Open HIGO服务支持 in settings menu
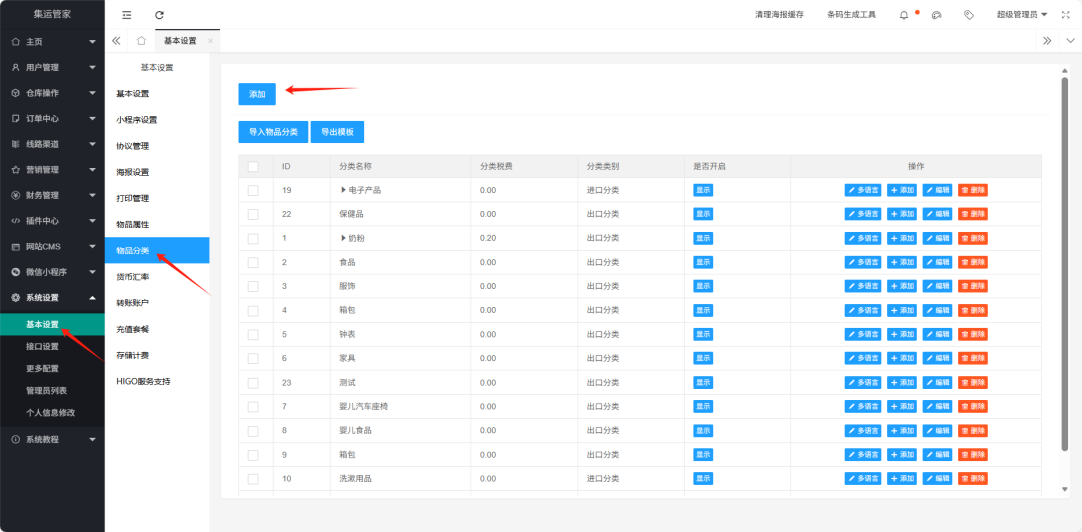1082x532 pixels. coord(157,382)
